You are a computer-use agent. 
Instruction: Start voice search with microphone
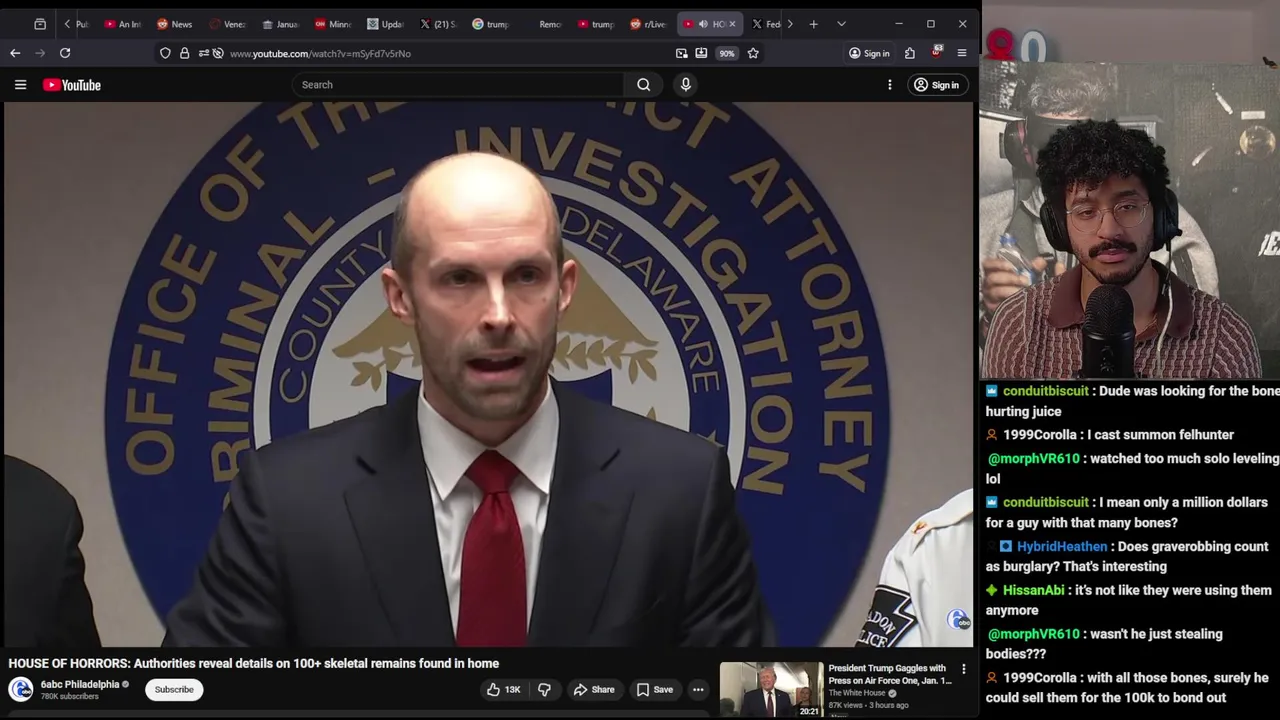(x=686, y=85)
